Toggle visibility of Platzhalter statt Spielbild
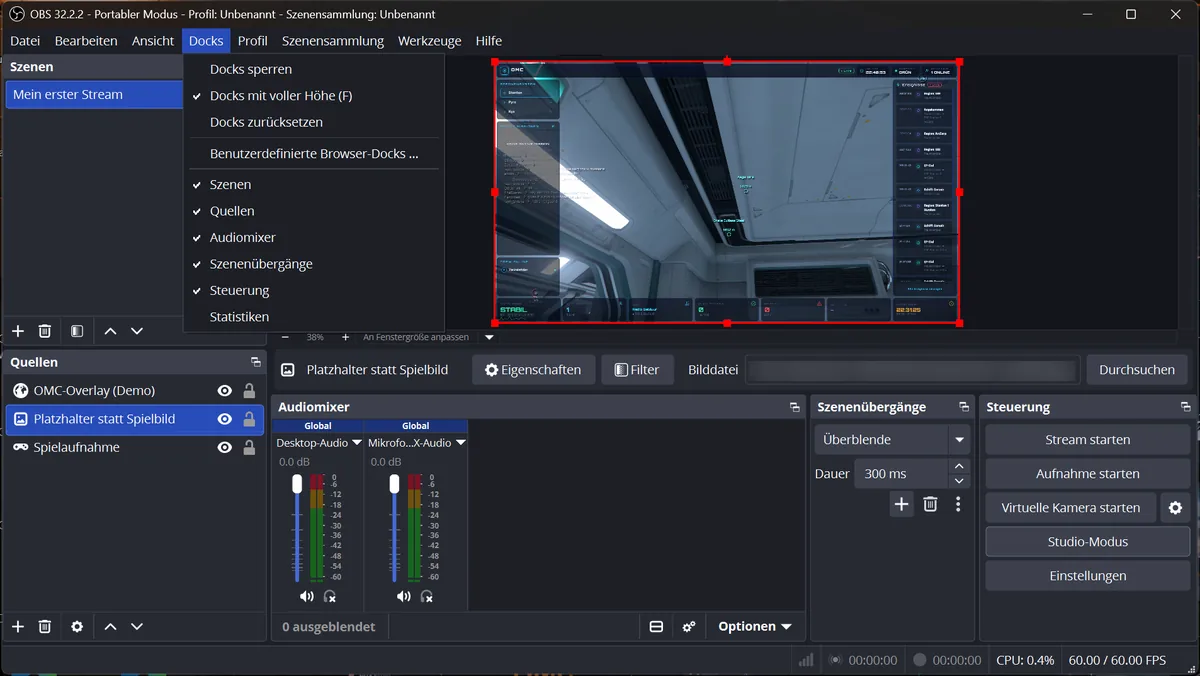Screen dimensions: 1200x676 [x=225, y=419]
